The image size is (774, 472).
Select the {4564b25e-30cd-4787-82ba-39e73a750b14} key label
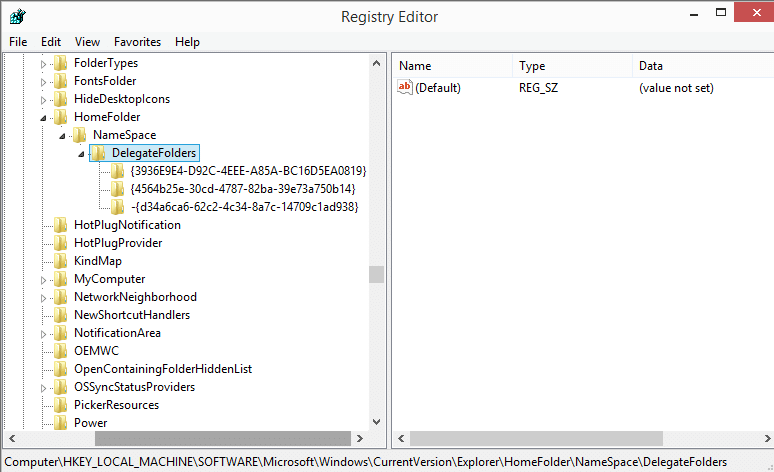point(243,189)
